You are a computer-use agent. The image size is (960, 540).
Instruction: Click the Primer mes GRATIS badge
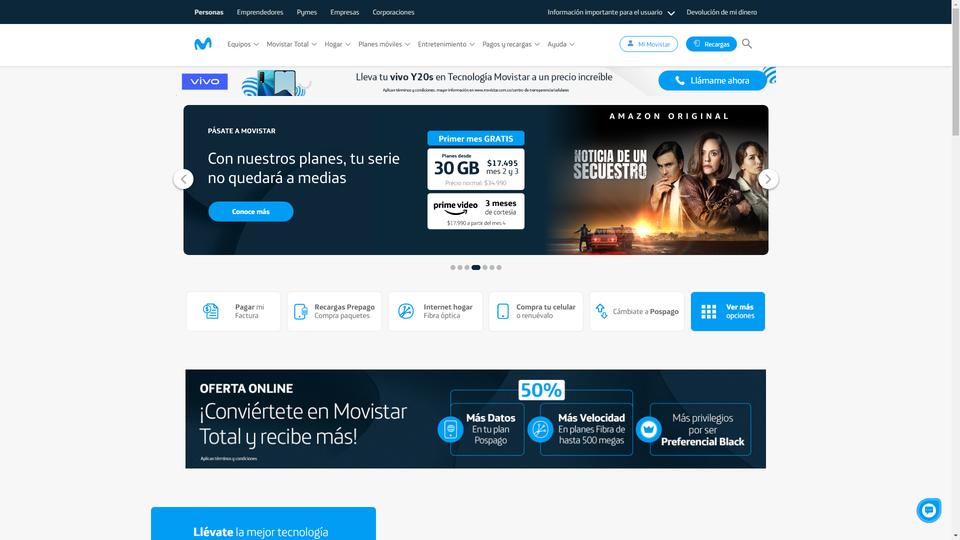tap(476, 138)
